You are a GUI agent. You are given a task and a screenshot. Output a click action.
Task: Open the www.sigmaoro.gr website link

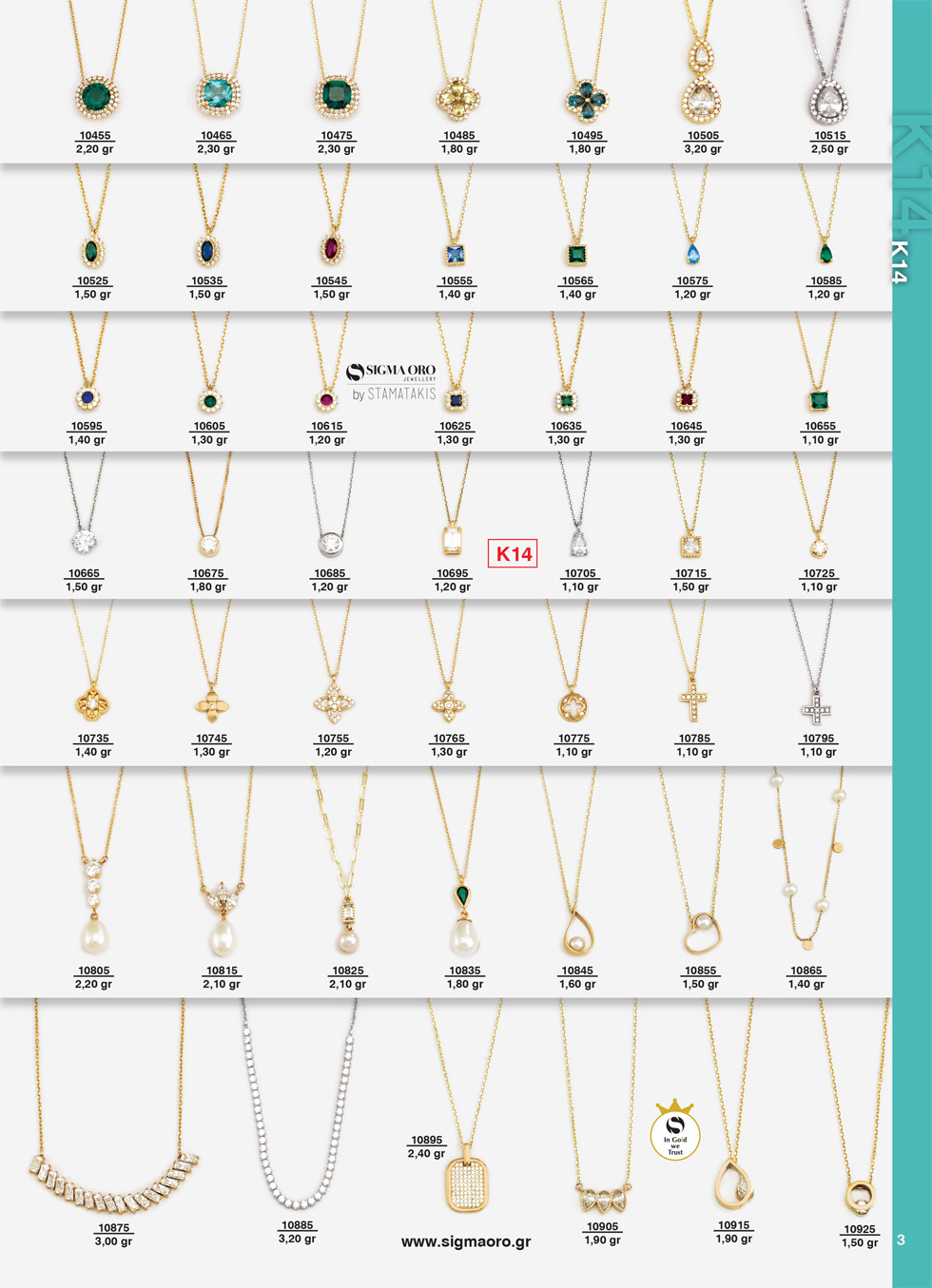(x=466, y=1241)
